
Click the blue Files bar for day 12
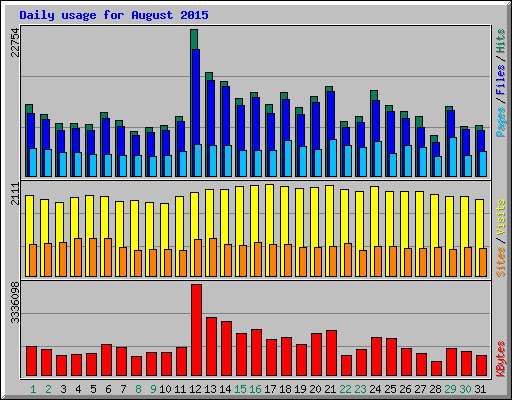pos(196,97)
